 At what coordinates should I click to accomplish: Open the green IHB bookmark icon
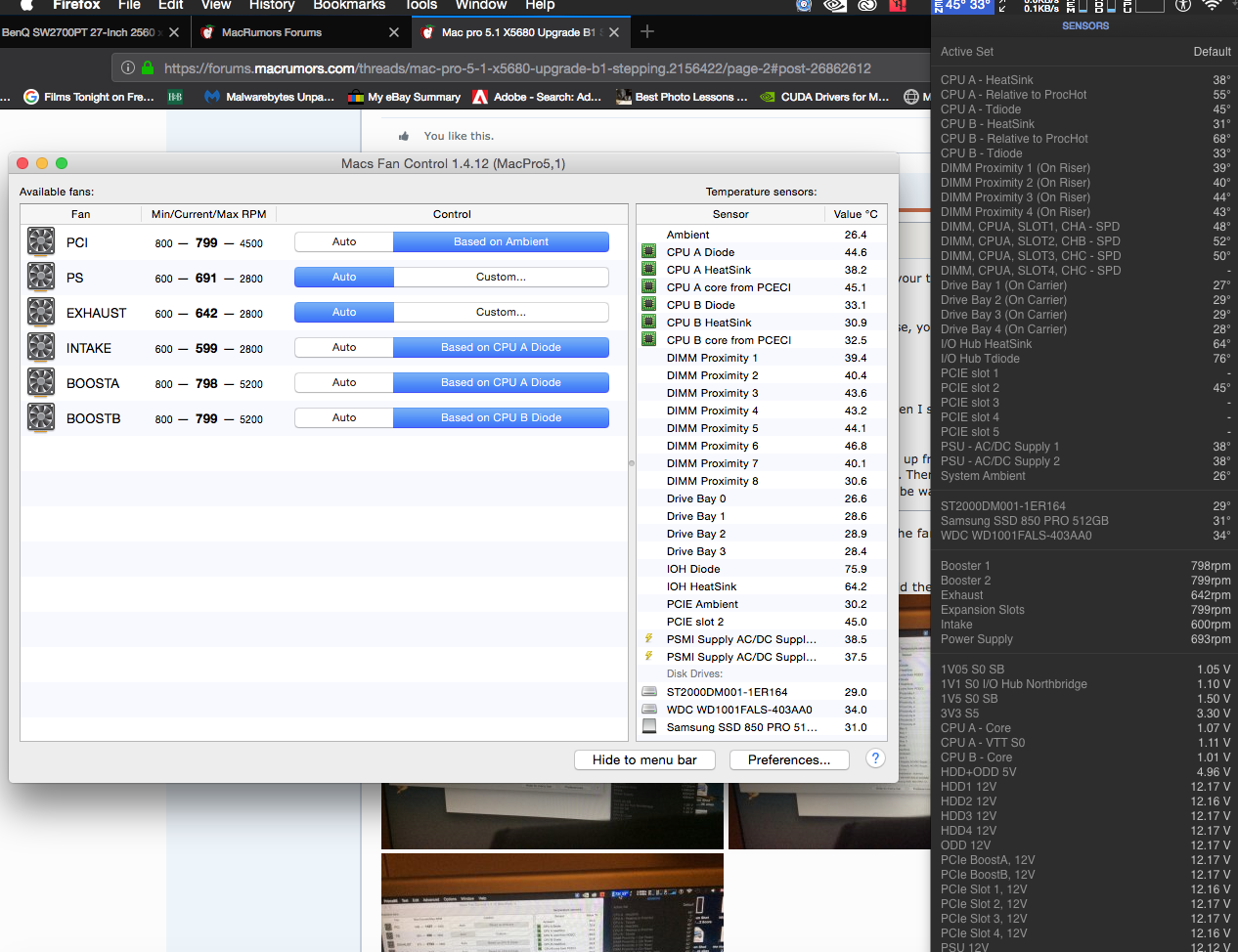(x=175, y=97)
